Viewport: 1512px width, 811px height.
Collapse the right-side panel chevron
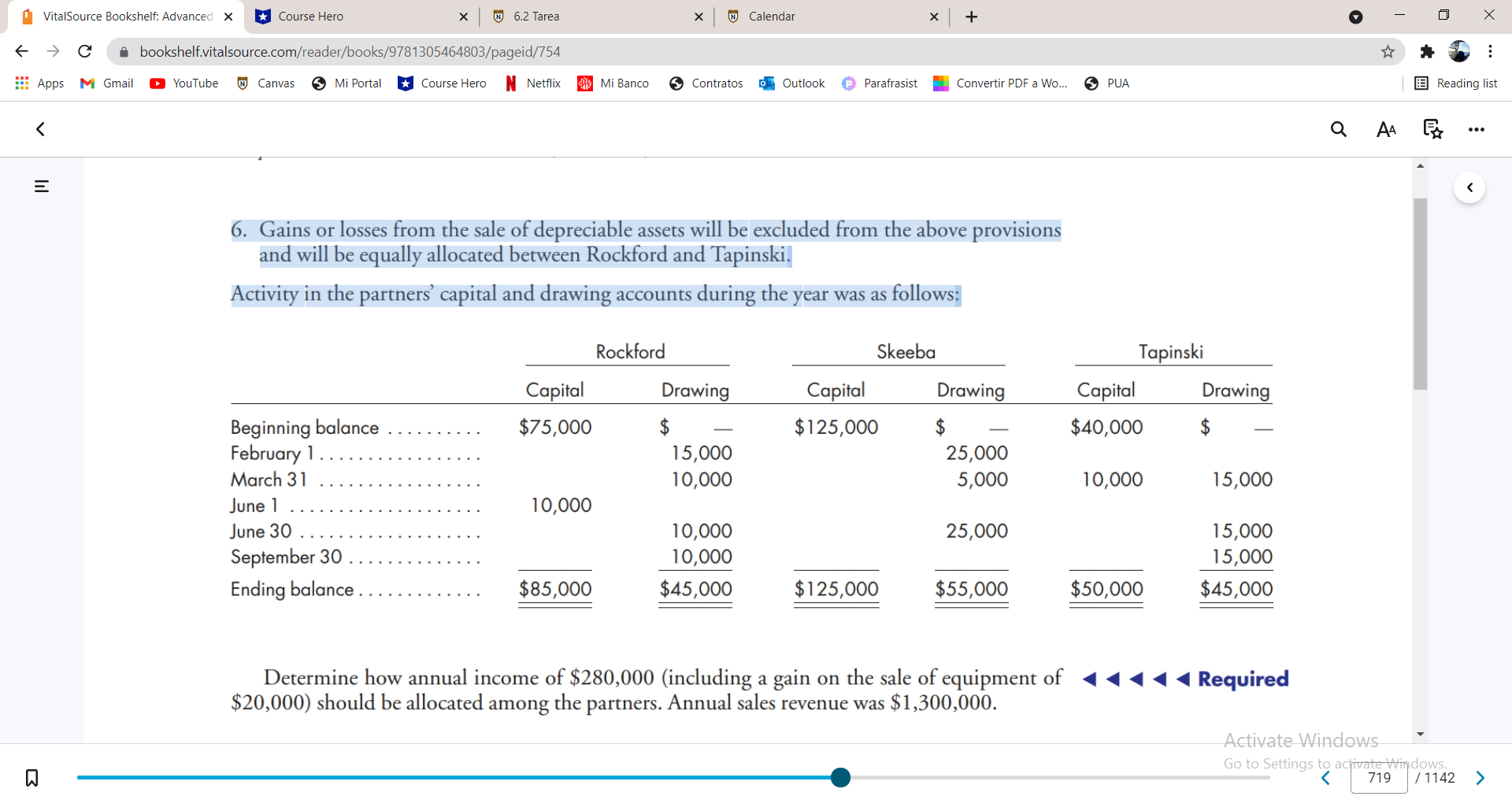click(x=1469, y=187)
